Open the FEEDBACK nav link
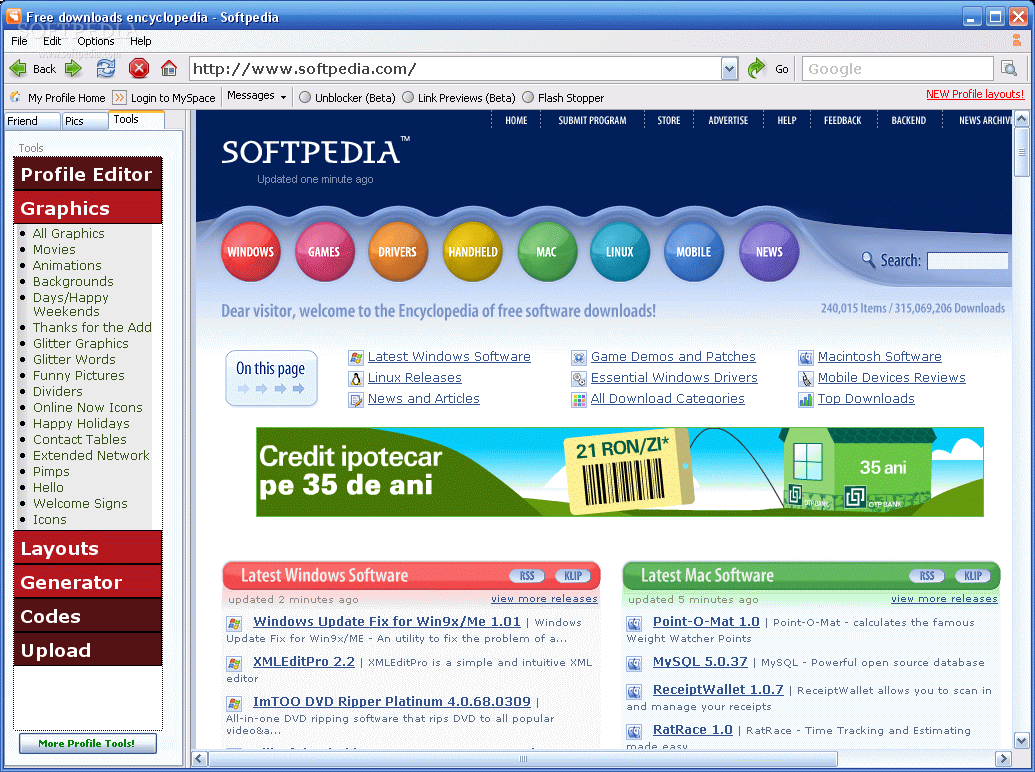This screenshot has width=1035, height=772. [x=842, y=121]
